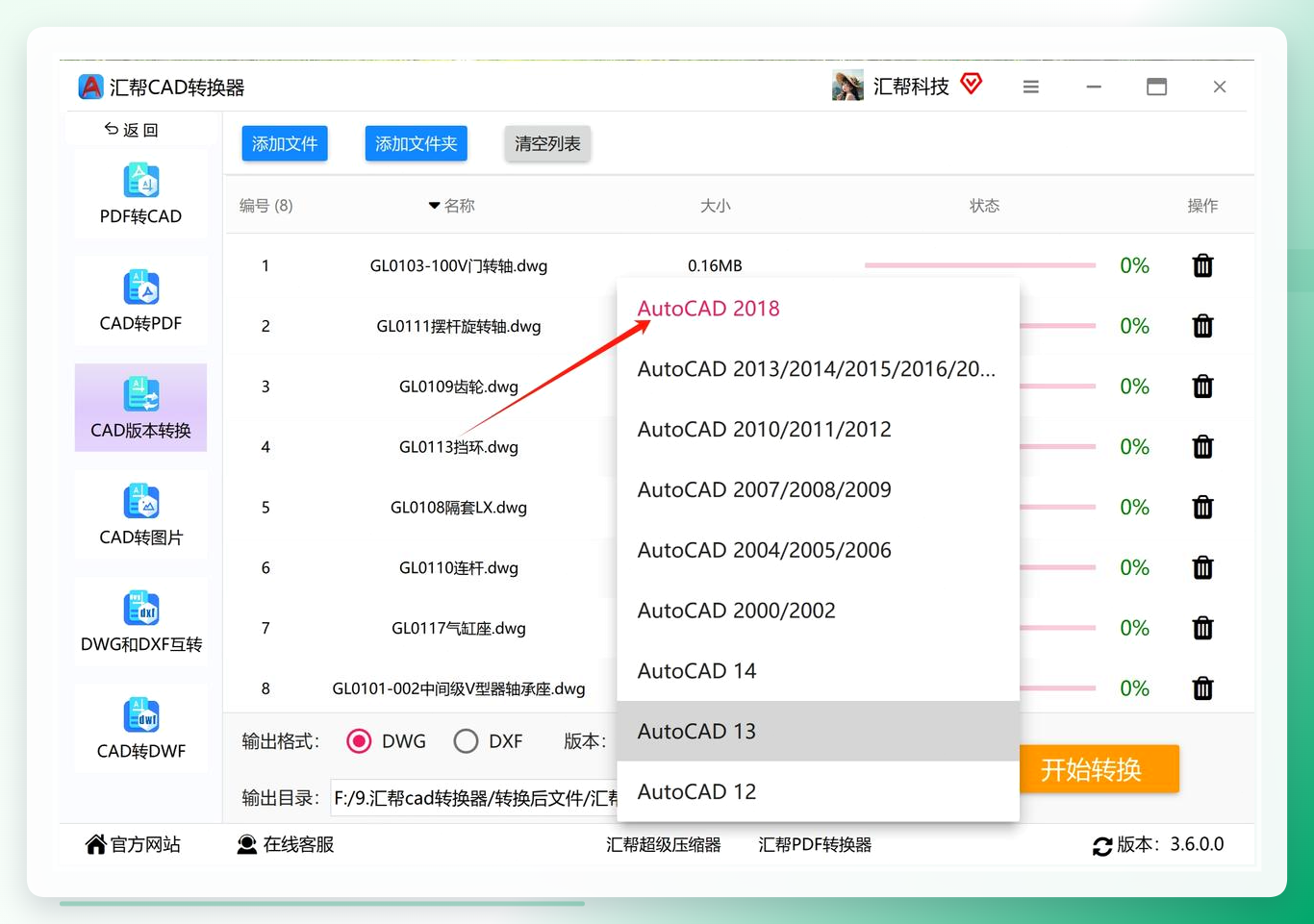Click the 0.16MB size cell
1314x924 pixels.
point(715,265)
